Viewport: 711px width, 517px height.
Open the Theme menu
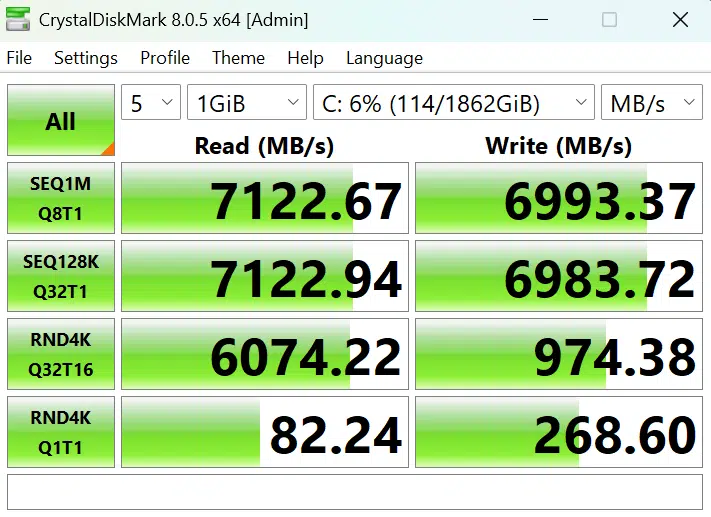[239, 58]
